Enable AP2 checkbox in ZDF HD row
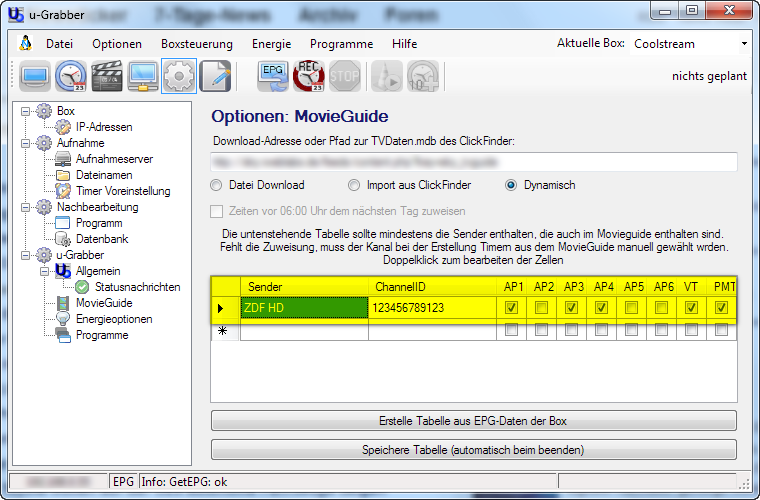Screen dimensions: 760x500 [542, 308]
